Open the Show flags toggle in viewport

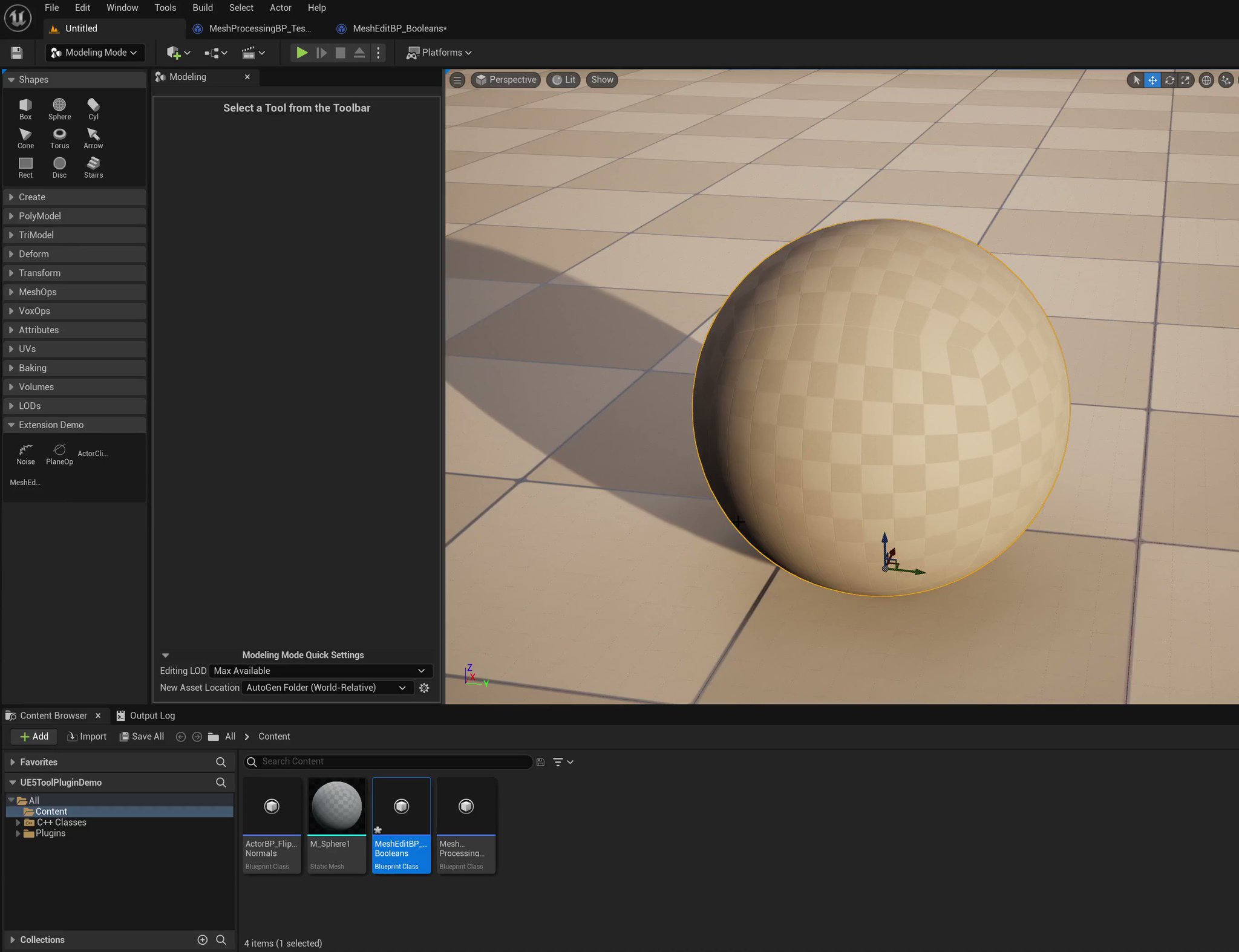601,79
